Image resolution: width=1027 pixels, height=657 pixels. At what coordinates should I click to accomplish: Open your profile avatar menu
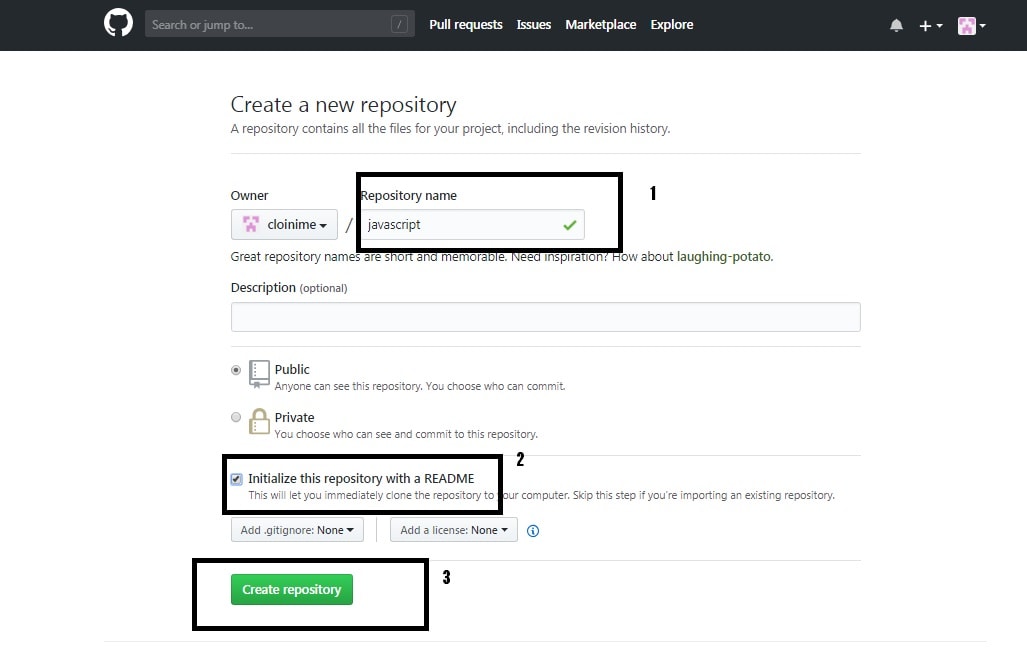tap(968, 24)
